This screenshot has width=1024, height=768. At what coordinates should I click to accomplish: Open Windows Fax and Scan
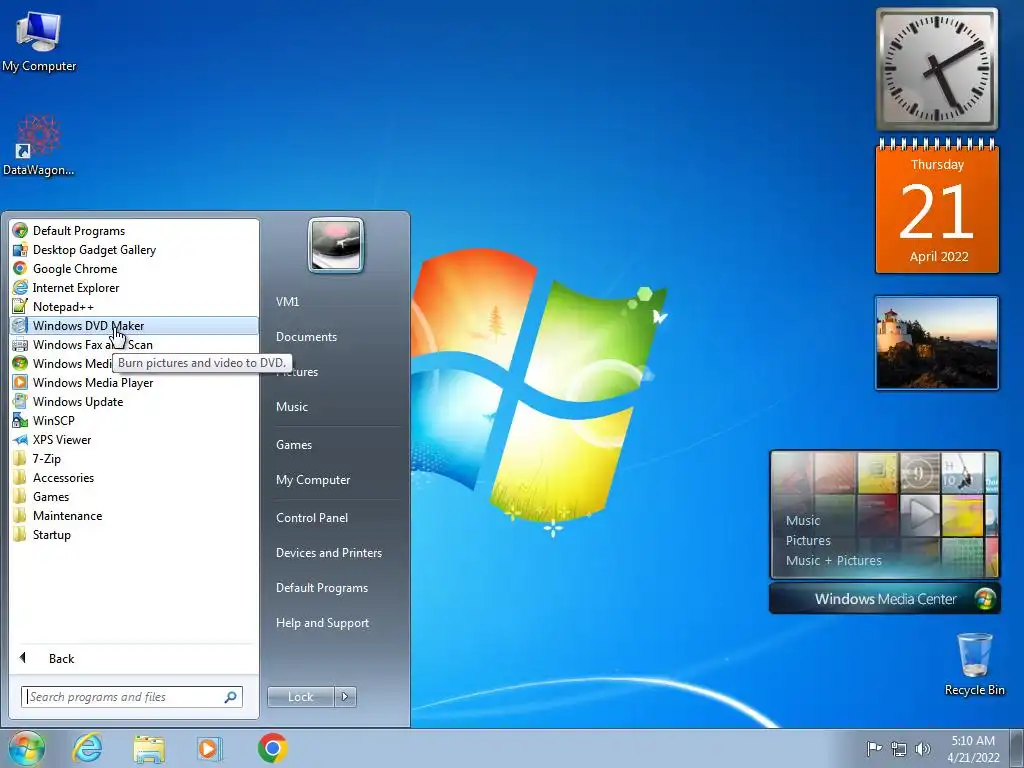point(135,344)
